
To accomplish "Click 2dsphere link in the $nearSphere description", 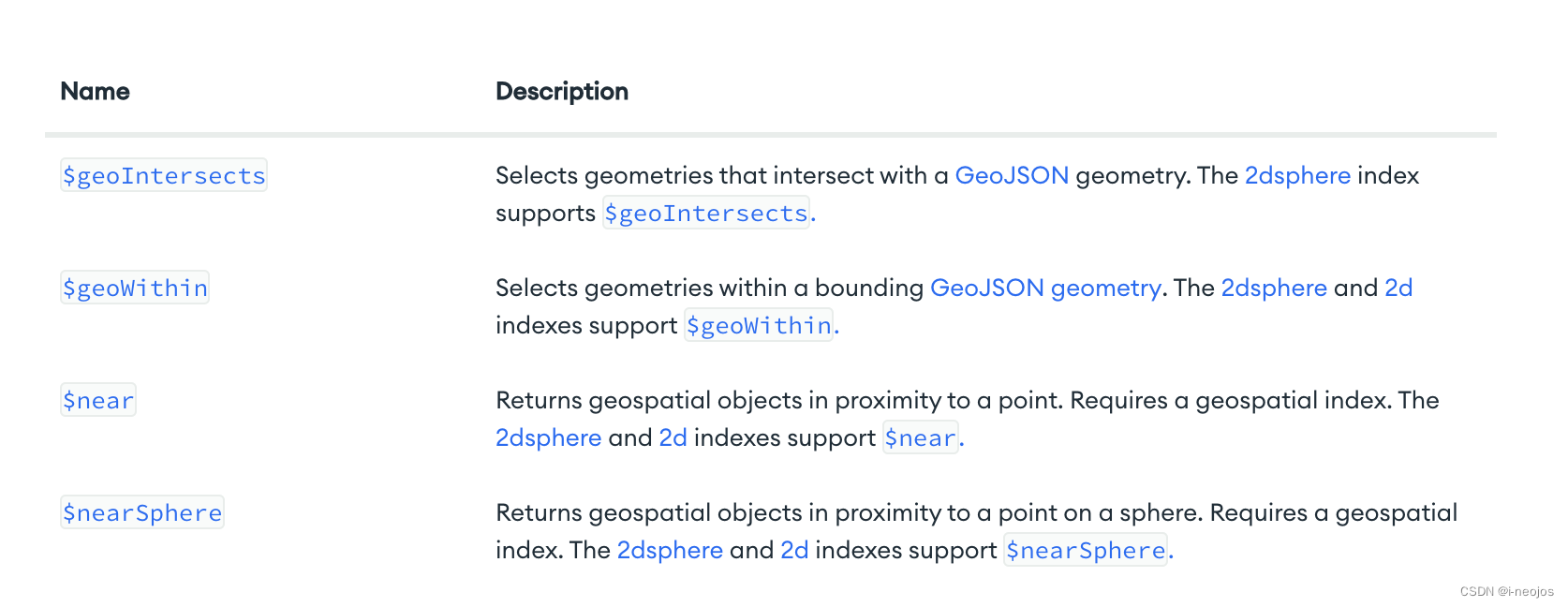I will (x=670, y=550).
